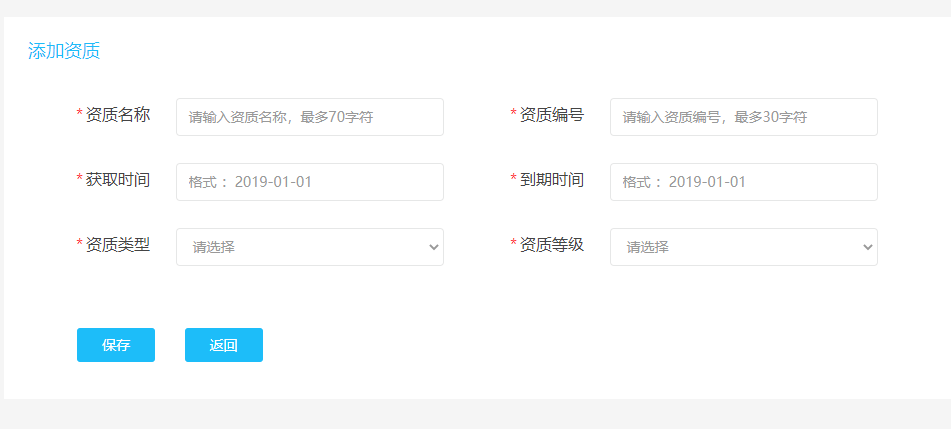The height and width of the screenshot is (429, 951).
Task: Click the red asterisk beside 到期时间
Action: (514, 180)
